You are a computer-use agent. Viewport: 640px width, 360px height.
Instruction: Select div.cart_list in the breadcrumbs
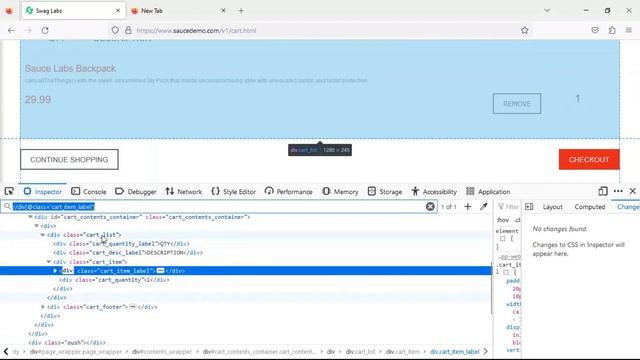(x=360, y=351)
